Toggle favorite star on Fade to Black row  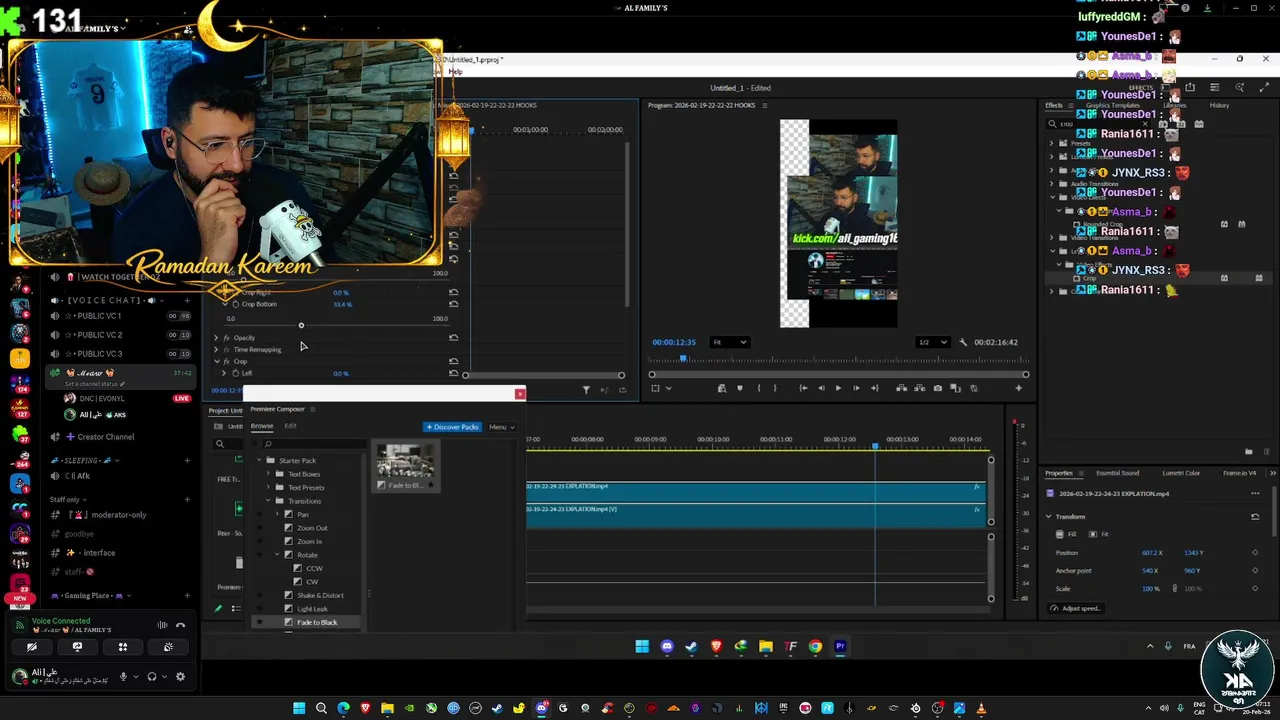pos(259,622)
